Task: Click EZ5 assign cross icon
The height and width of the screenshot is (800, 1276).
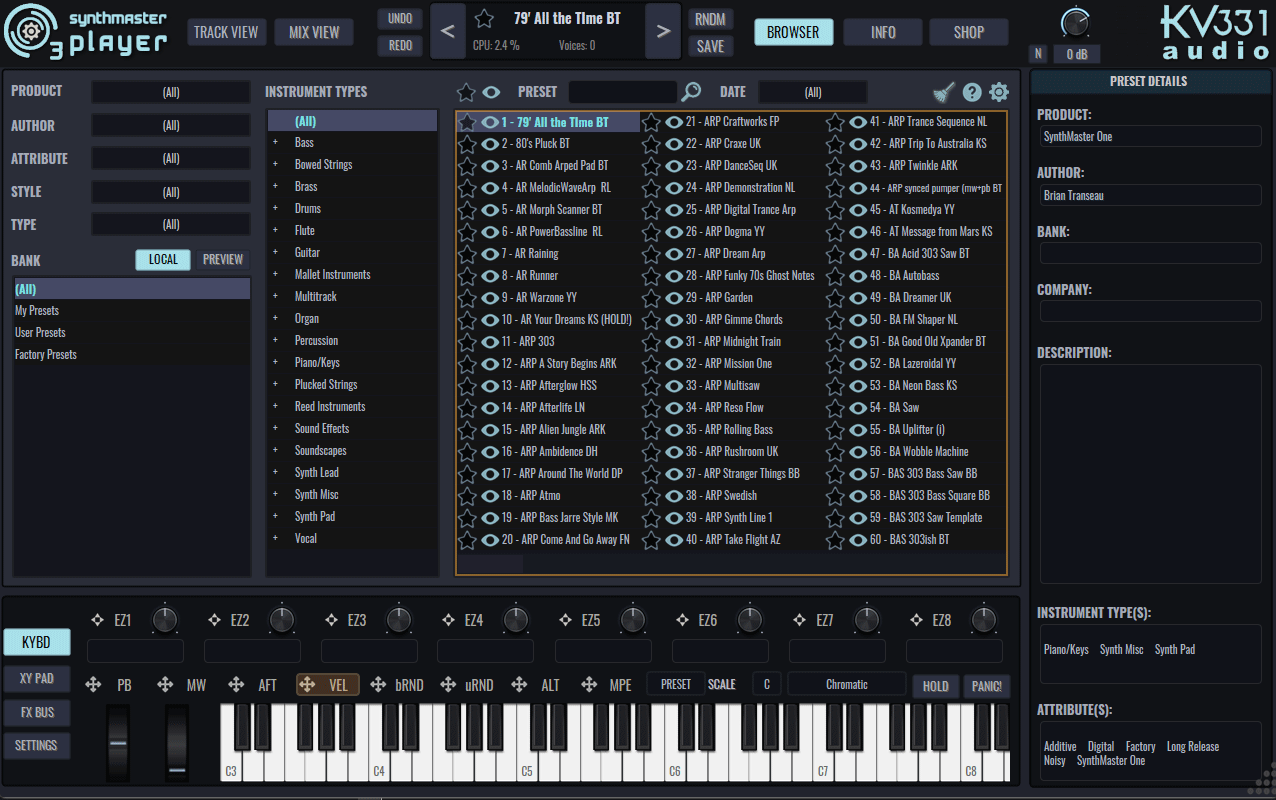Action: coord(565,620)
